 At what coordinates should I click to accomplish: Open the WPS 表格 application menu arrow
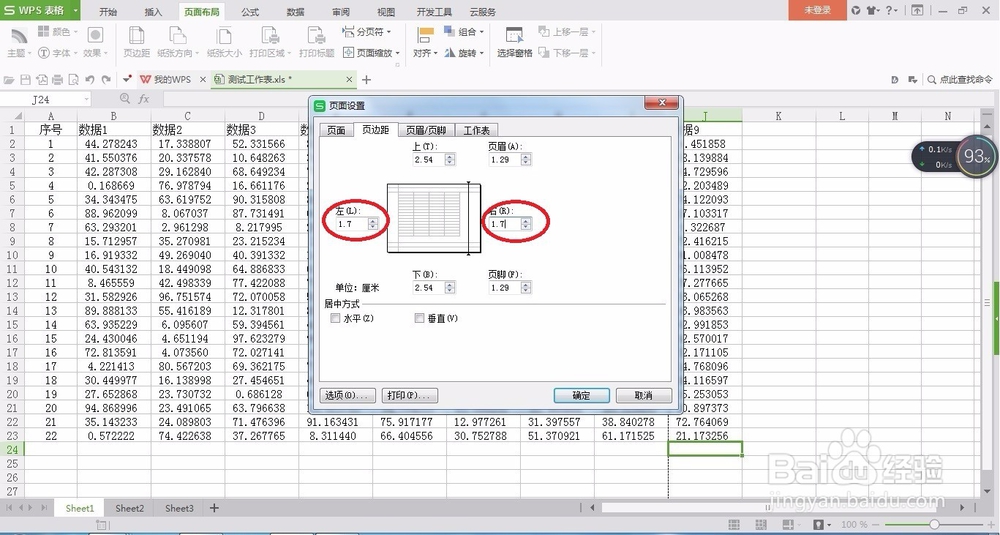tap(75, 10)
